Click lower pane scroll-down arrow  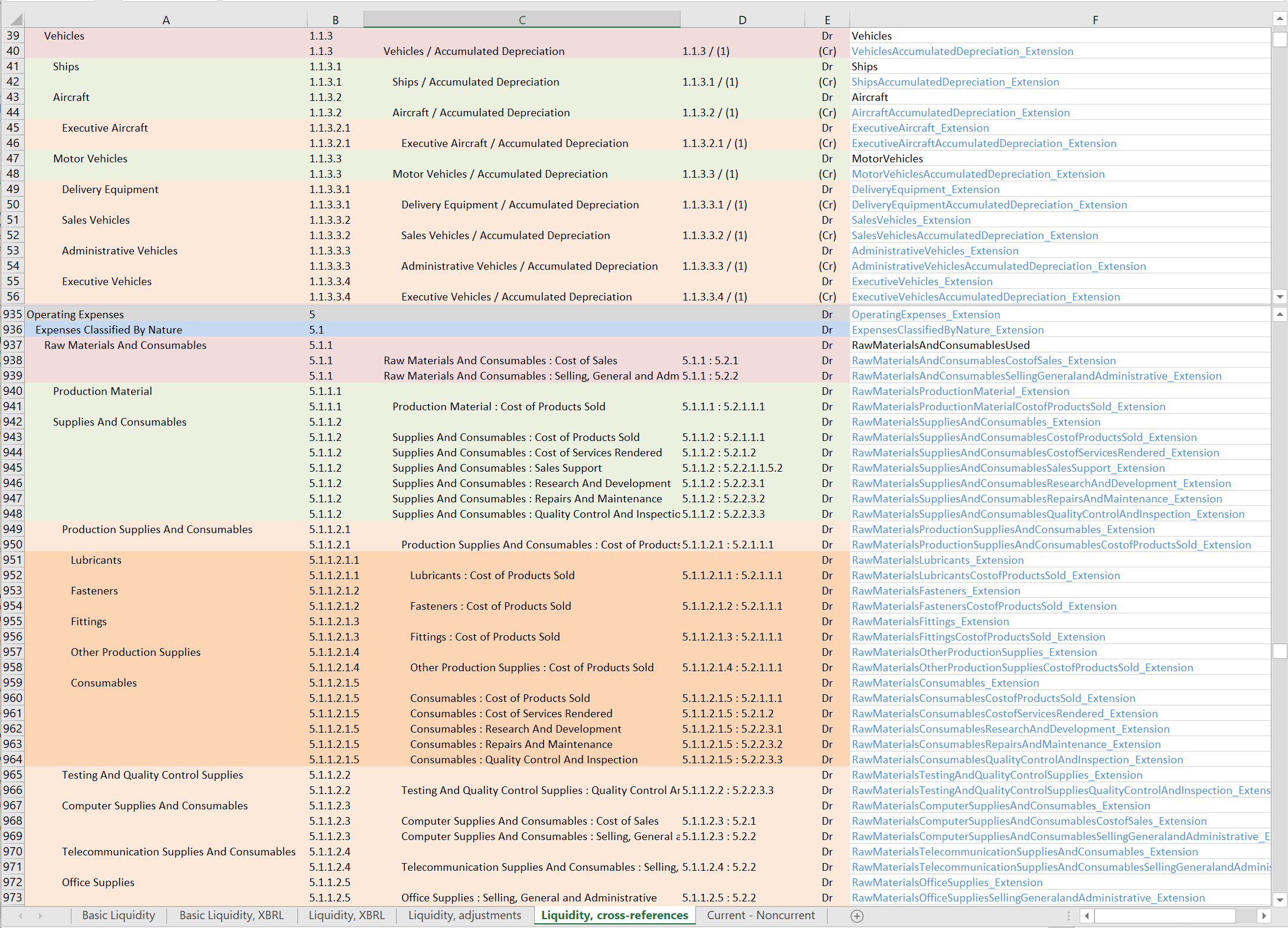(x=1280, y=900)
